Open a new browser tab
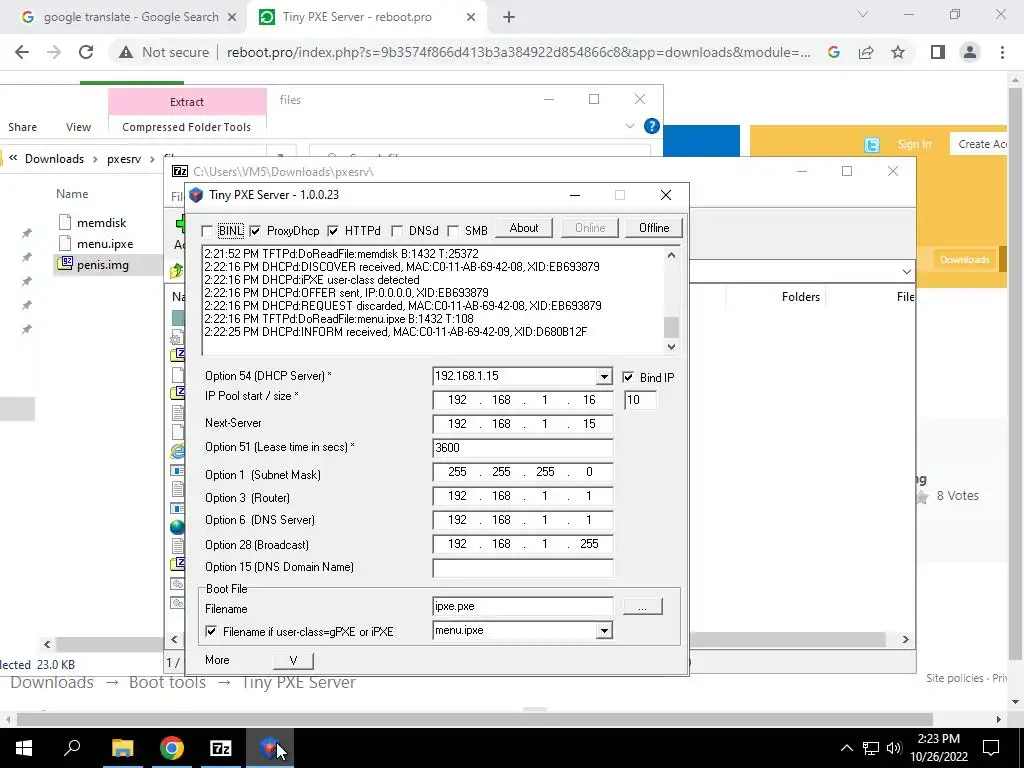1024x768 pixels. tap(509, 18)
